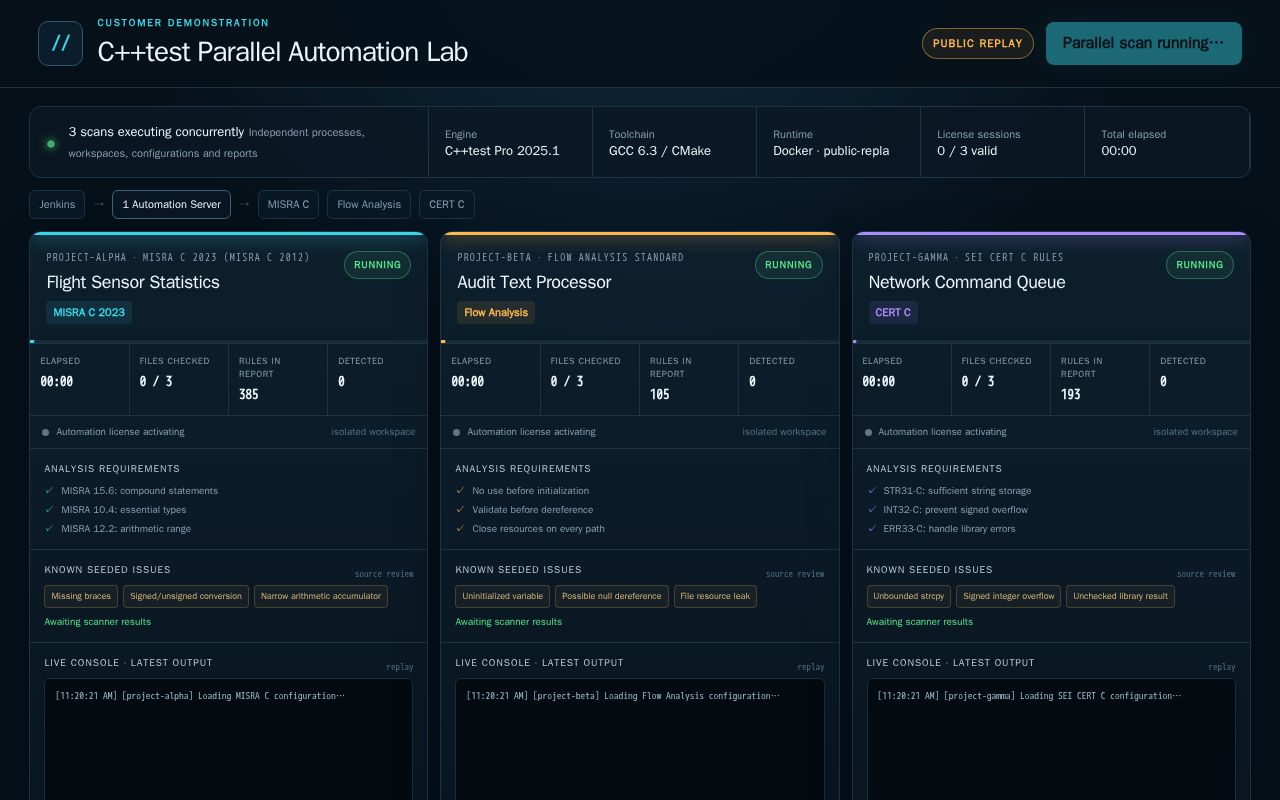Click the Project-Gamma progress bar
1280x800 pixels.
[1051, 342]
